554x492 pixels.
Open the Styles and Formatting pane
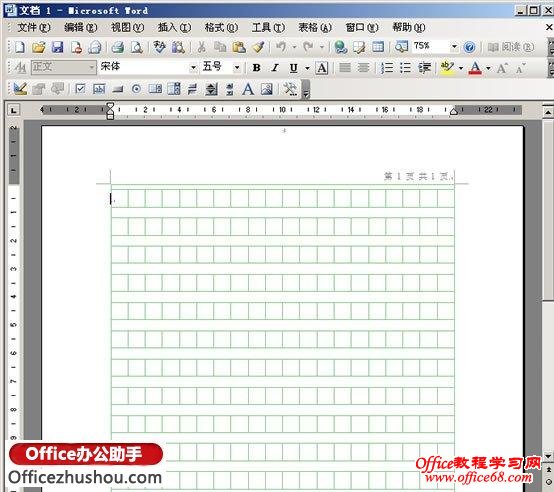pyautogui.click(x=20, y=67)
